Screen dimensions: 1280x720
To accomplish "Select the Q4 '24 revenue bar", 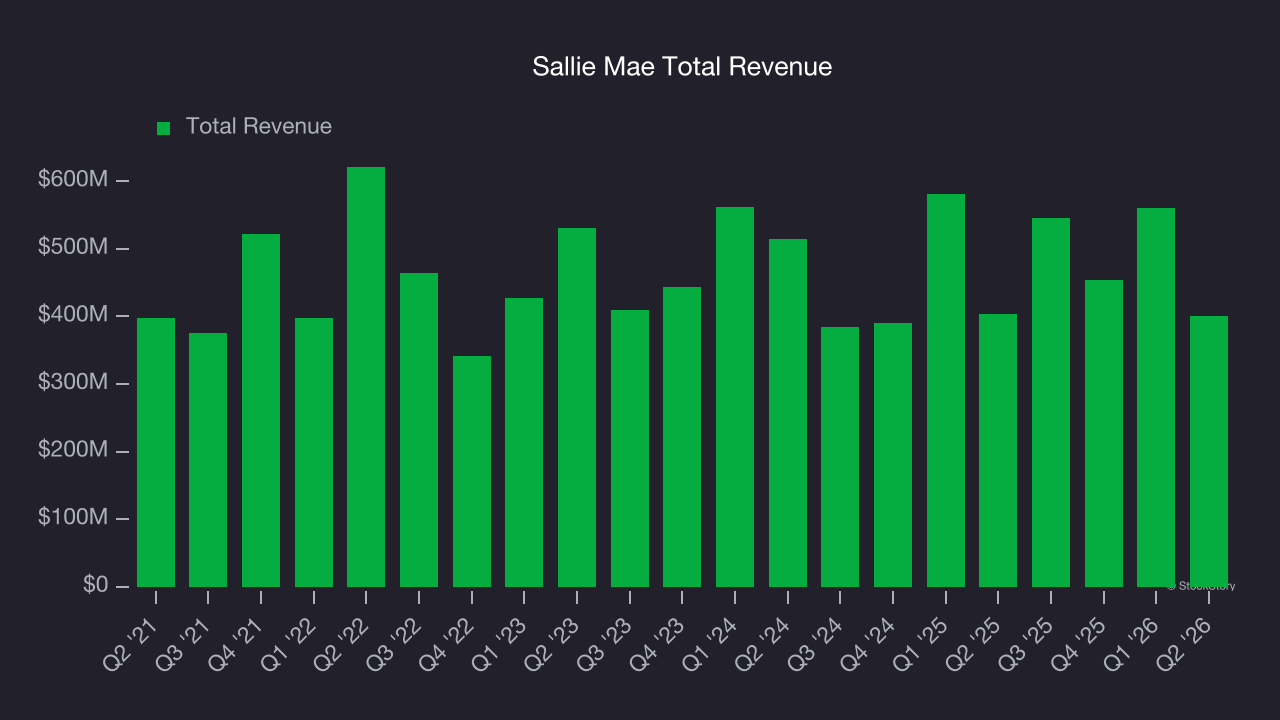I will pyautogui.click(x=893, y=455).
